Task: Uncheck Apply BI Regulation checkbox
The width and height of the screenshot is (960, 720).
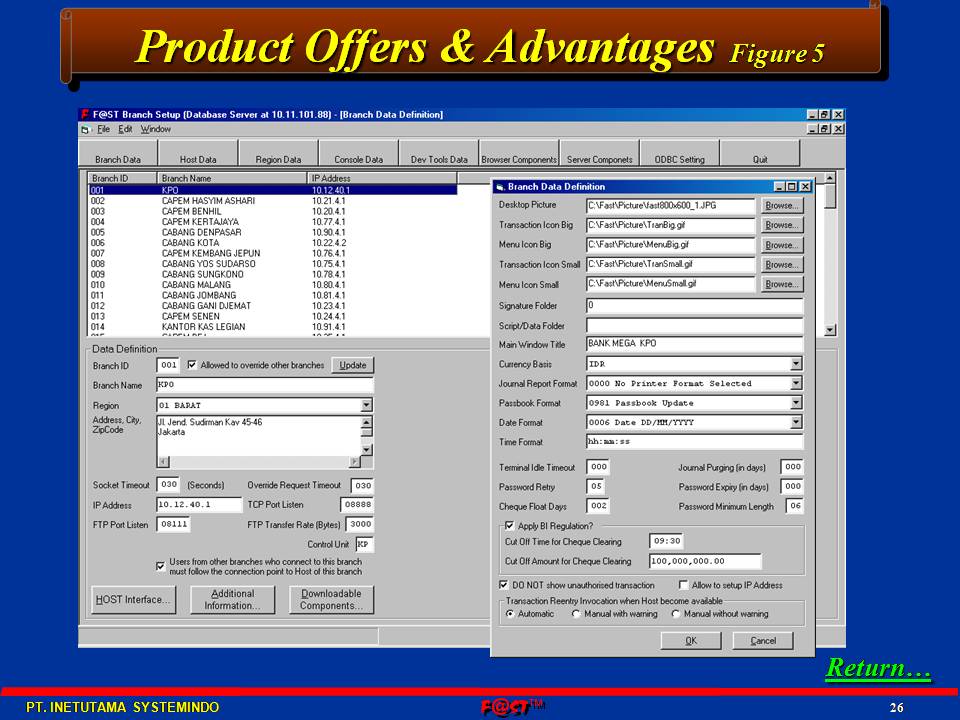Action: pyautogui.click(x=509, y=525)
